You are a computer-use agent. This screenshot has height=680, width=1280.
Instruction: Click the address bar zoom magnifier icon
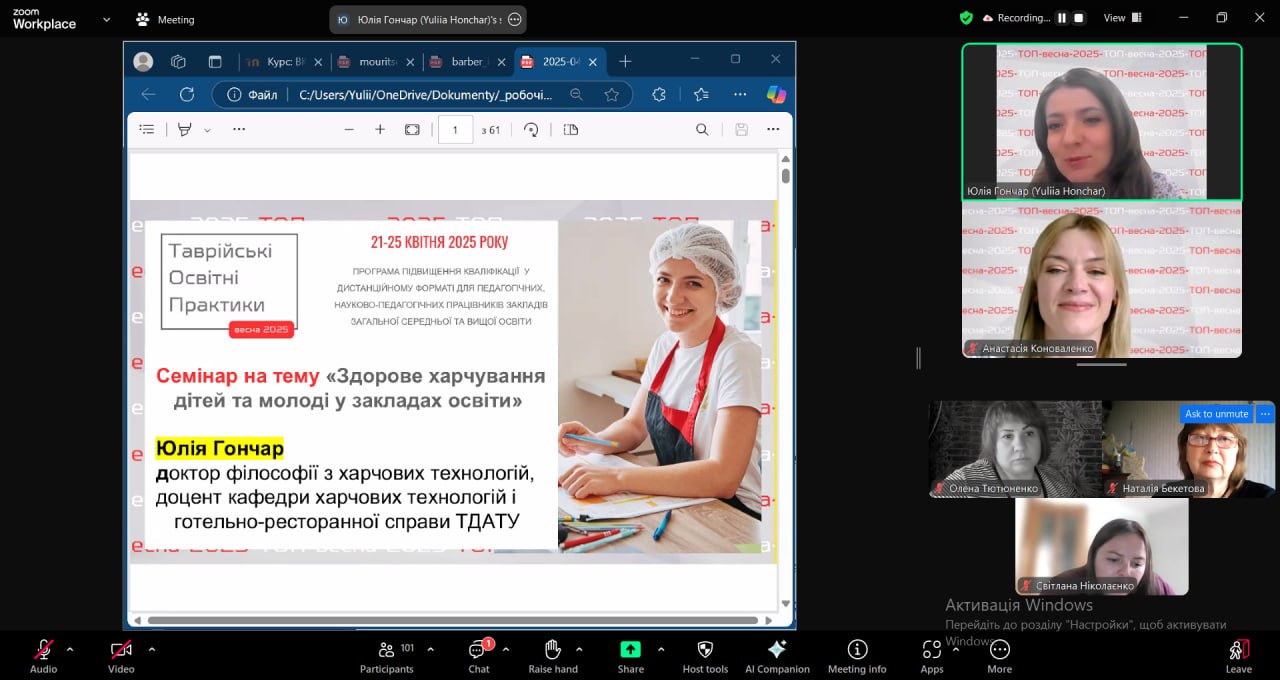pyautogui.click(x=576, y=94)
